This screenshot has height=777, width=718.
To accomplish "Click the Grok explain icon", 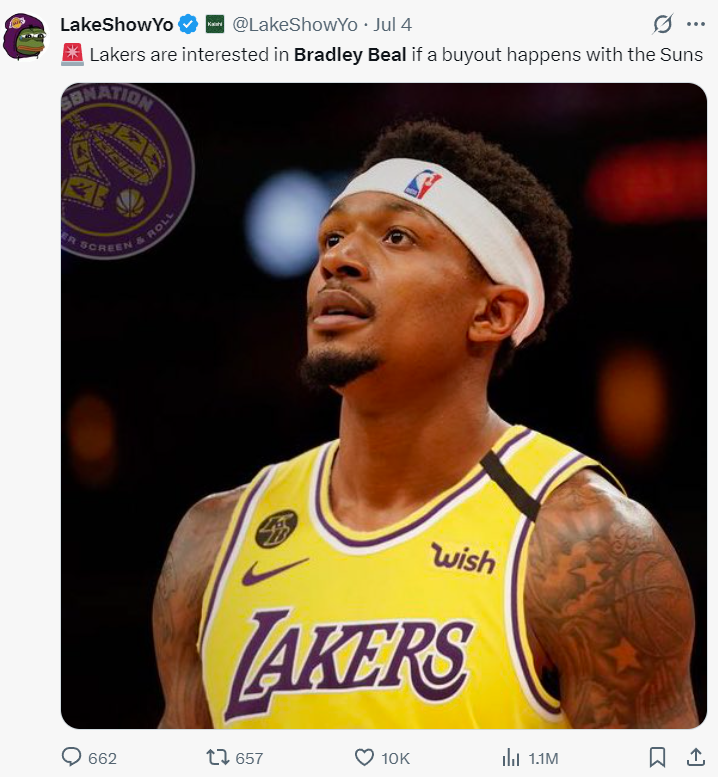I will coord(663,24).
